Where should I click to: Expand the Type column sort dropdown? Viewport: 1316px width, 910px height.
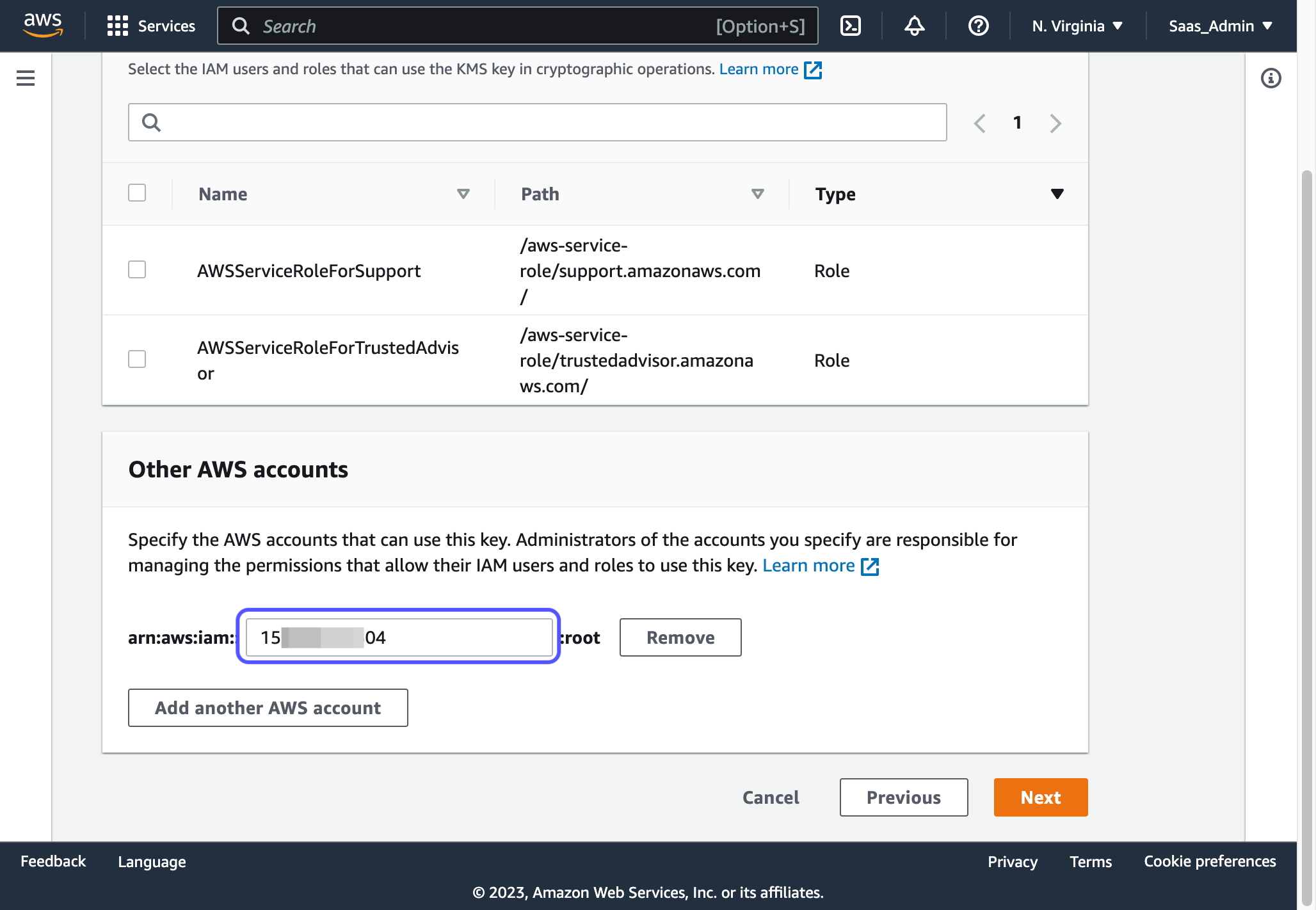(x=1058, y=193)
